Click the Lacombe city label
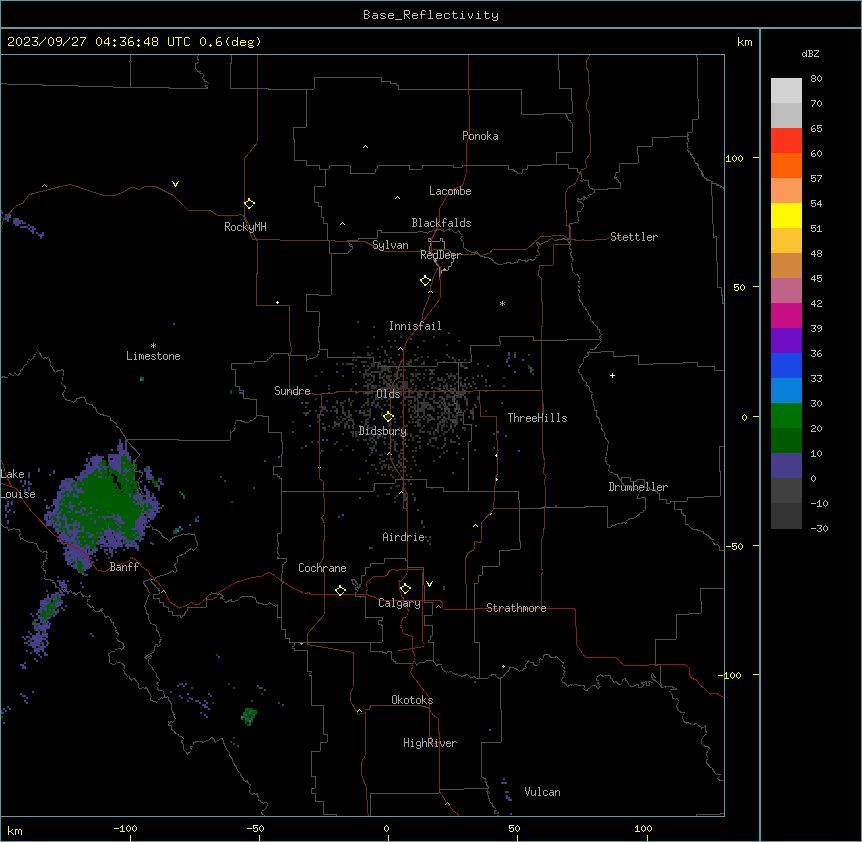This screenshot has width=862, height=842. tap(450, 191)
